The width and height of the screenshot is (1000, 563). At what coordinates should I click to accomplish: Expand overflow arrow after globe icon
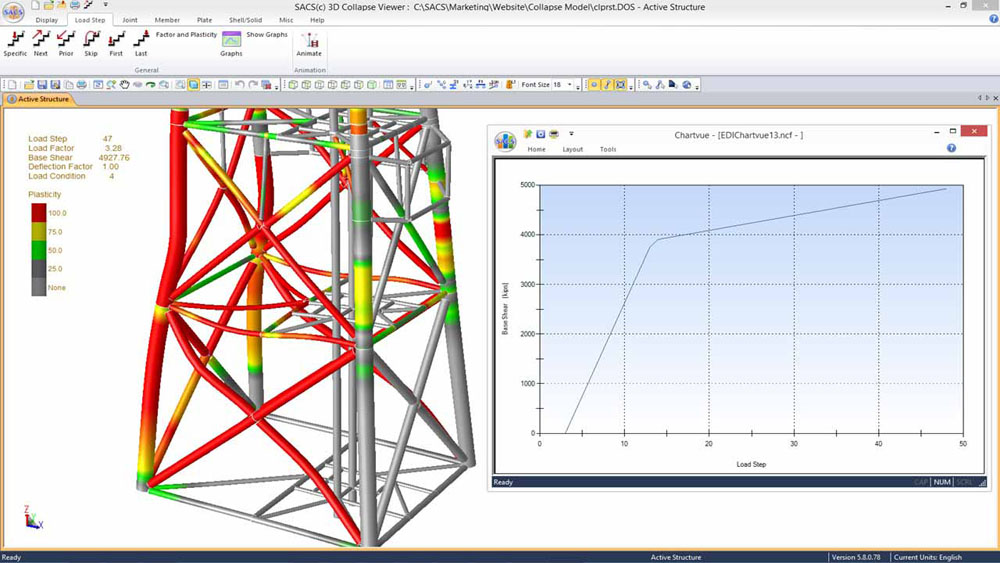point(697,86)
